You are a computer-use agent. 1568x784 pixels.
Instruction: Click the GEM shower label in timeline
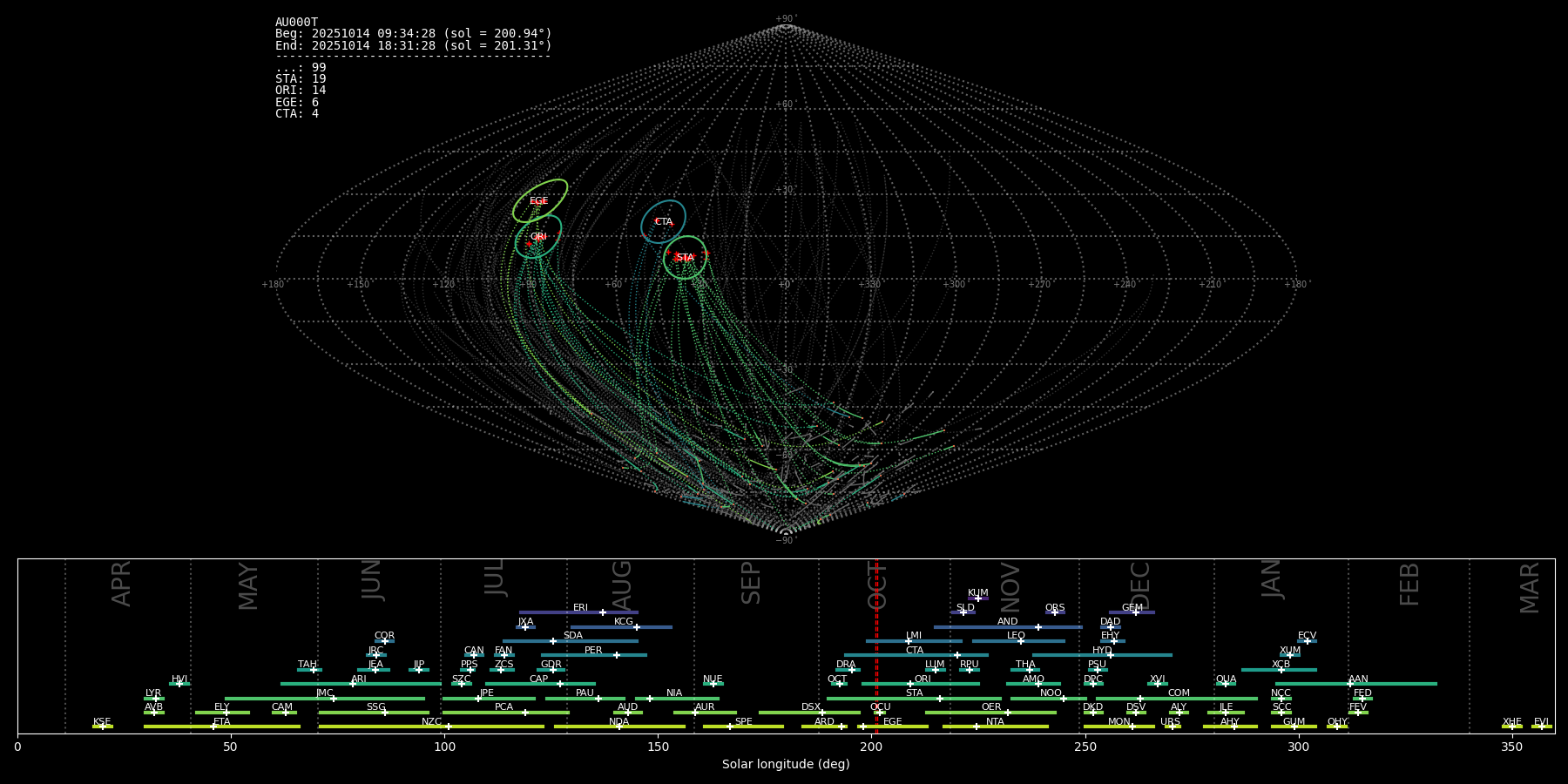[x=1132, y=608]
